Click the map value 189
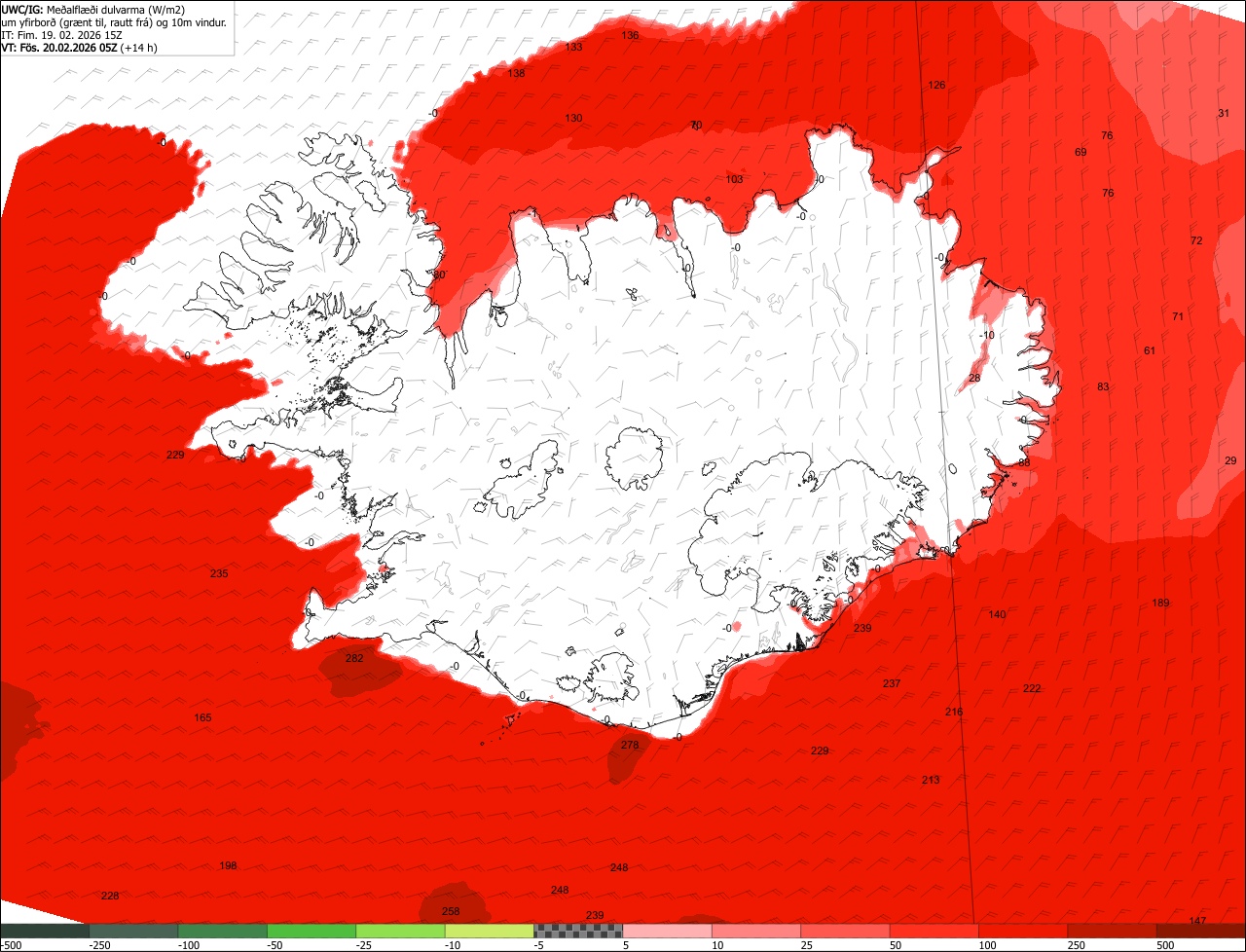 [x=1160, y=604]
